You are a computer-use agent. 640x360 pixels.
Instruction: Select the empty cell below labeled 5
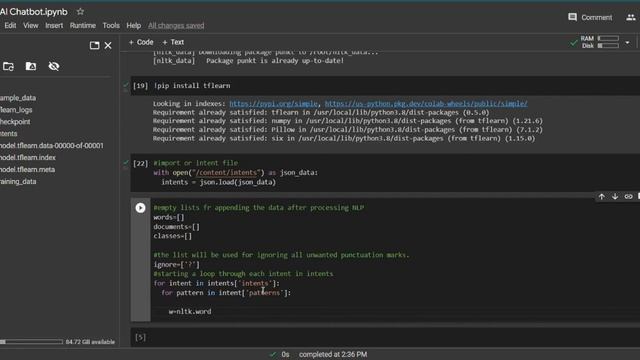pyautogui.click(x=384, y=337)
